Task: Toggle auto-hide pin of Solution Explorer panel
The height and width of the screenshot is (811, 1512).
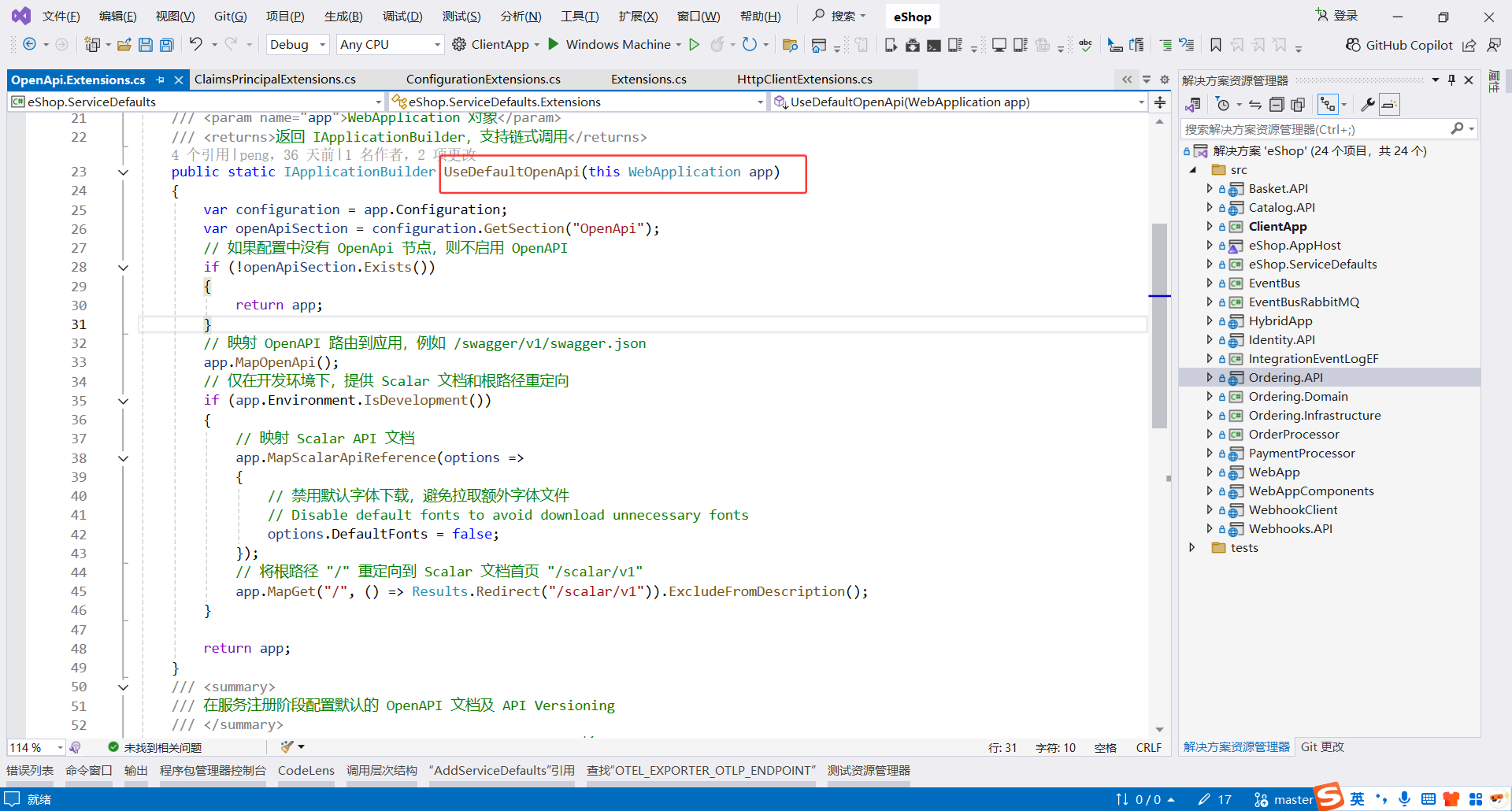Action: pyautogui.click(x=1451, y=80)
